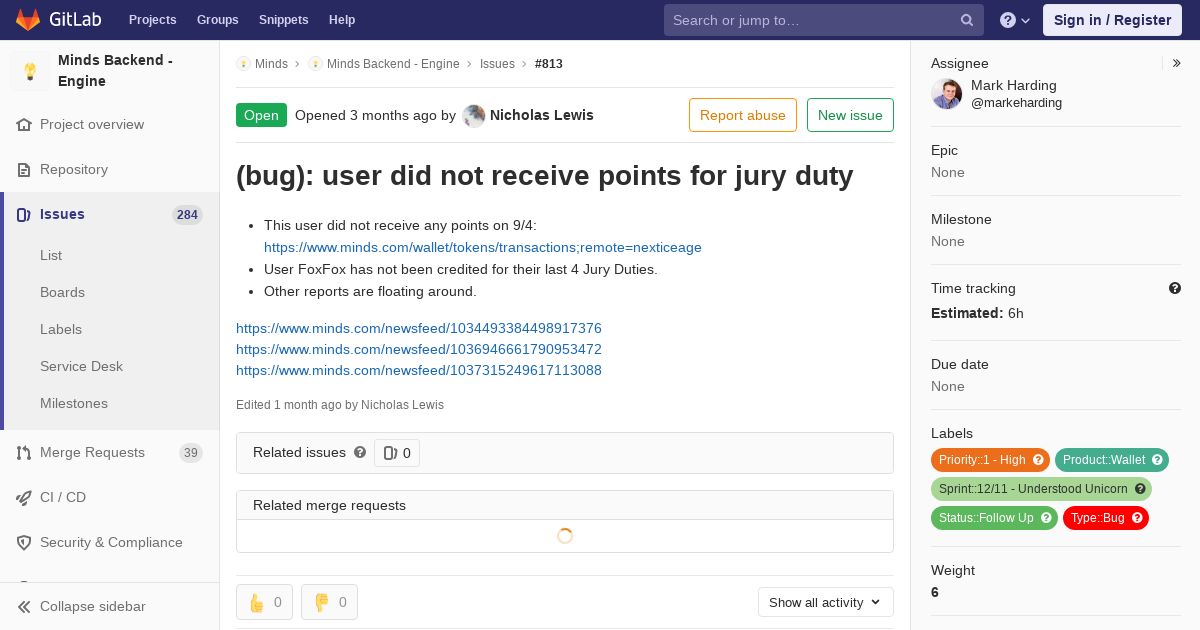Open the GitLab fox logo home

[28, 19]
